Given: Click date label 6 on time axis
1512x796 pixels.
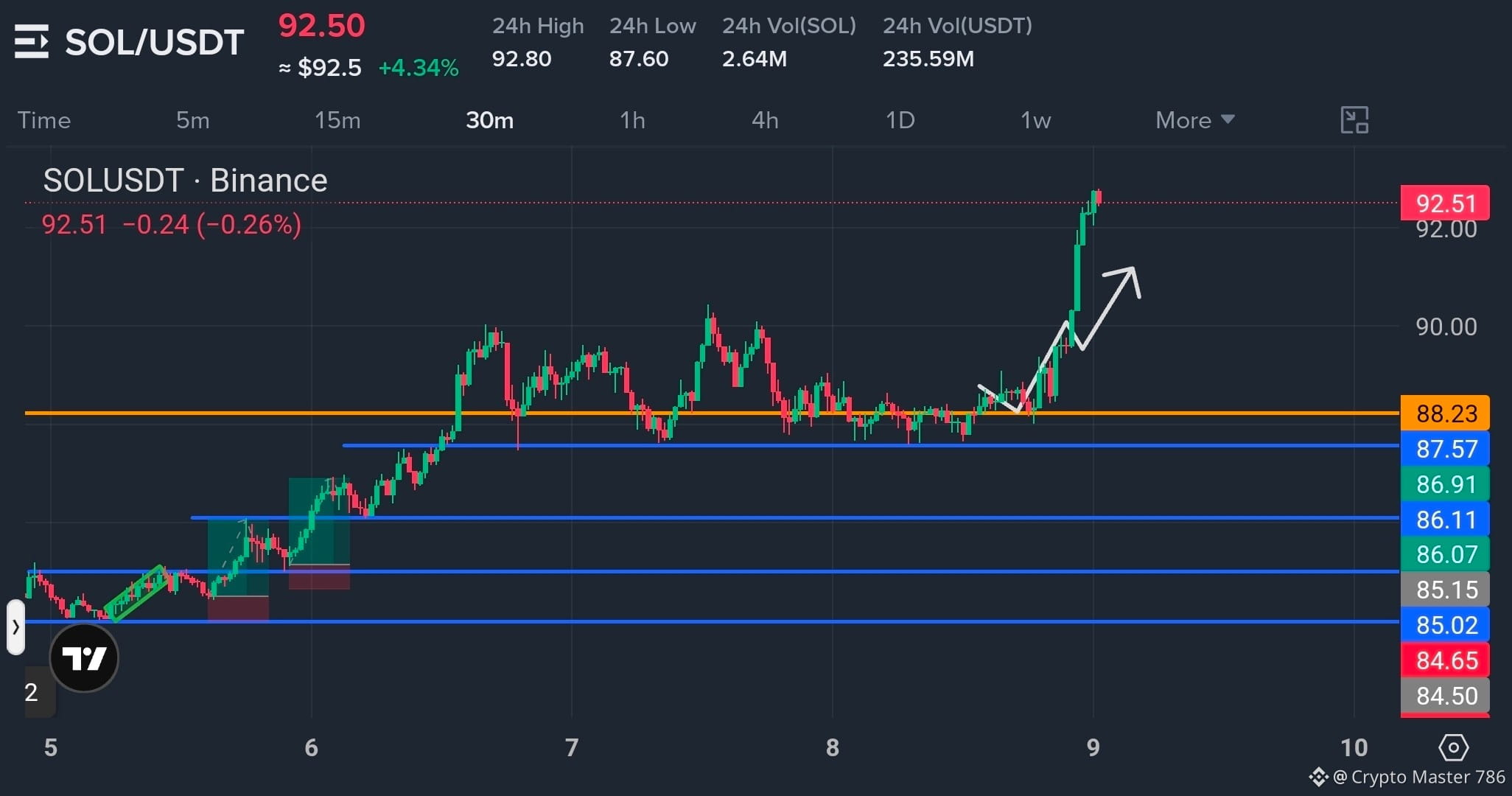Looking at the screenshot, I should tap(311, 748).
